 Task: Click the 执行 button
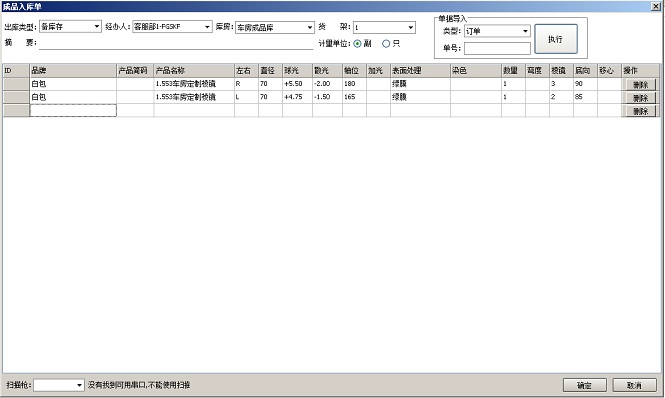coord(556,39)
